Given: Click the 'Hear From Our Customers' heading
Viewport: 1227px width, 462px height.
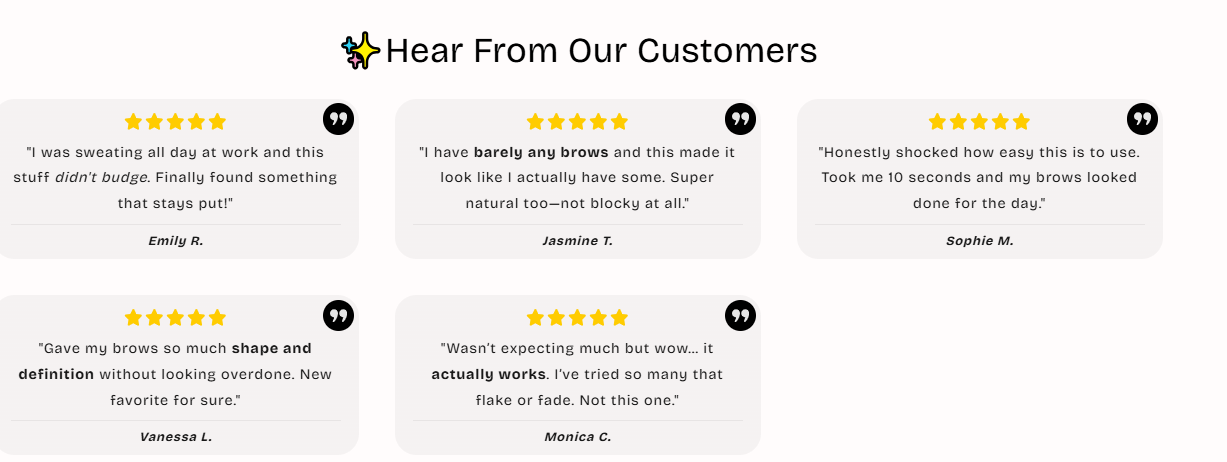Looking at the screenshot, I should point(601,50).
